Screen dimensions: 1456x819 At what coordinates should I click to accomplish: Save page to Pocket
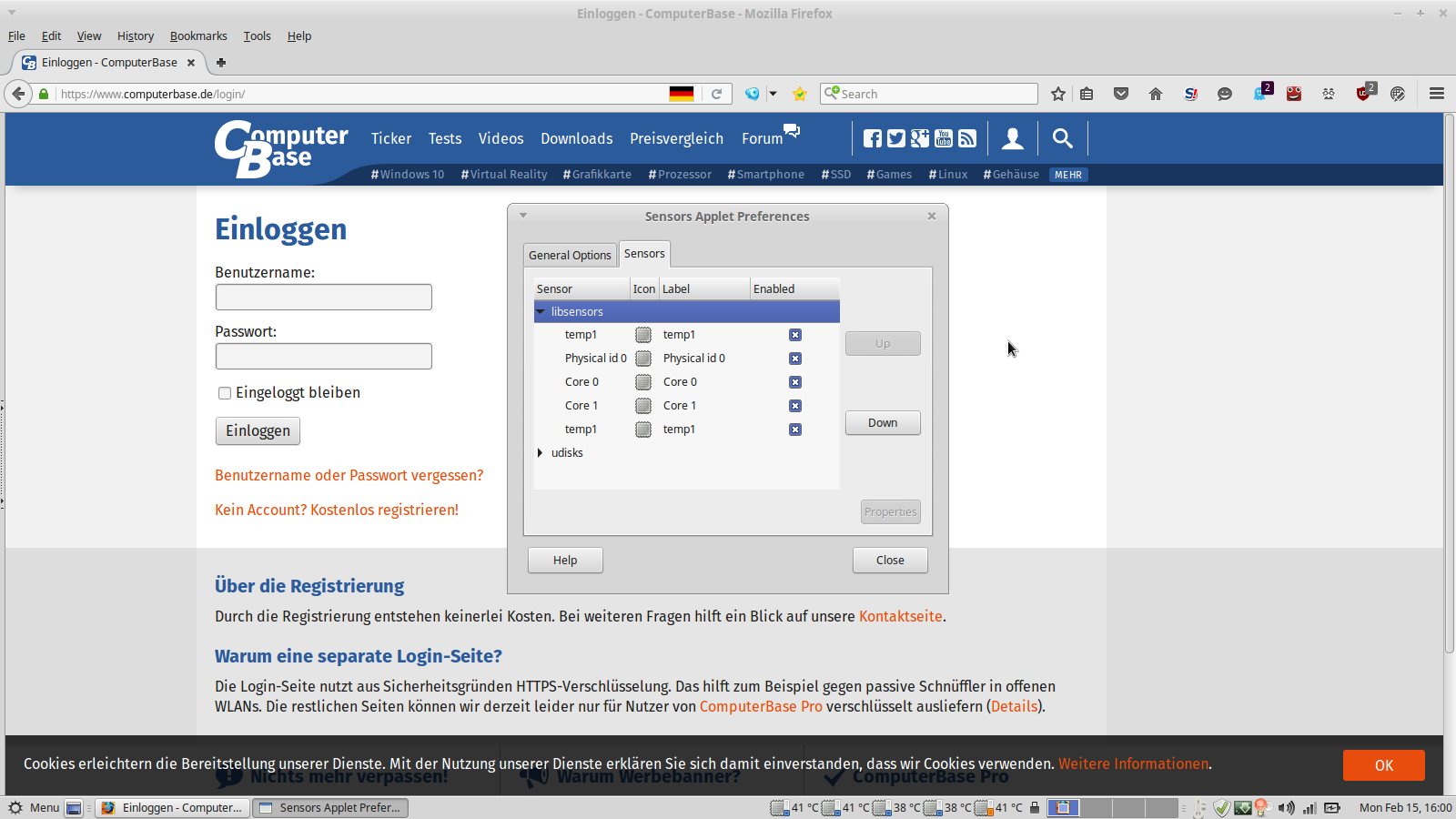point(1121,94)
